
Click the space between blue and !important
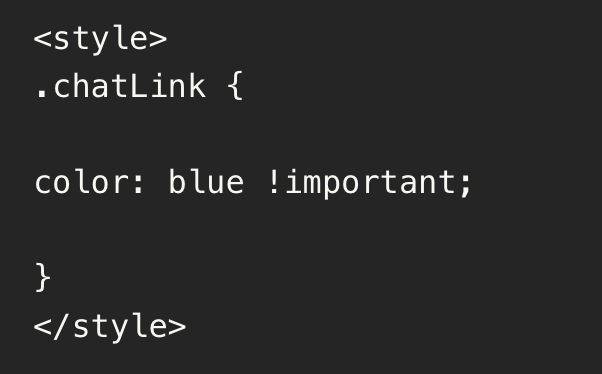[255, 182]
